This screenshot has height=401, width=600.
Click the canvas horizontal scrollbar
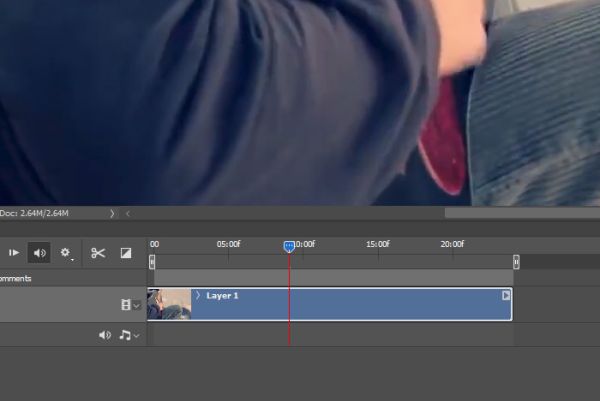pos(522,213)
